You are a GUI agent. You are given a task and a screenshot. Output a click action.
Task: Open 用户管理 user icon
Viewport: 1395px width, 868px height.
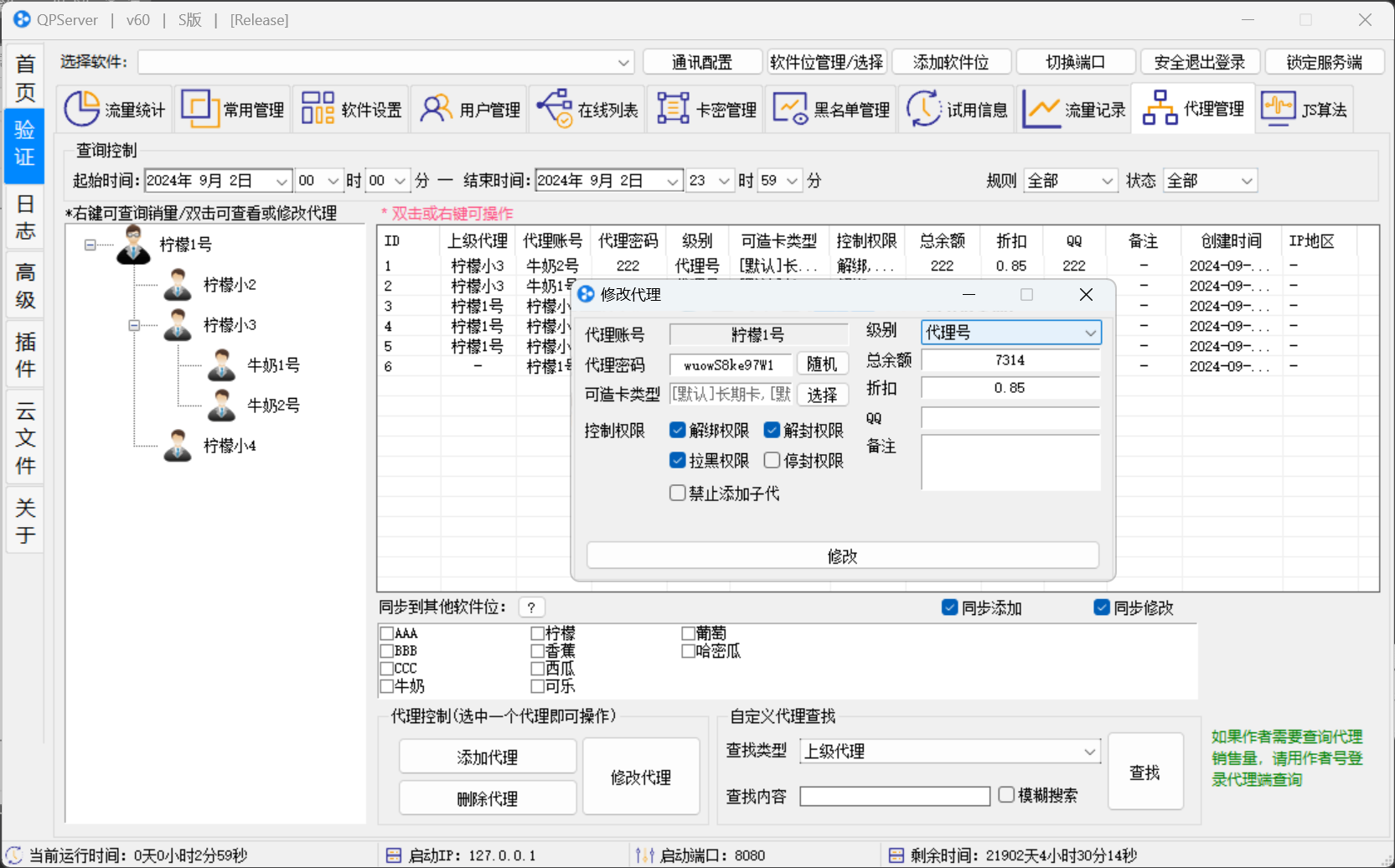(436, 109)
